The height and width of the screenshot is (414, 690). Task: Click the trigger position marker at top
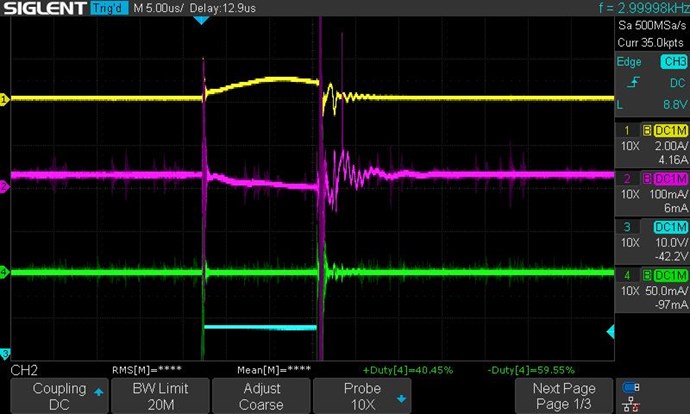(x=201, y=20)
